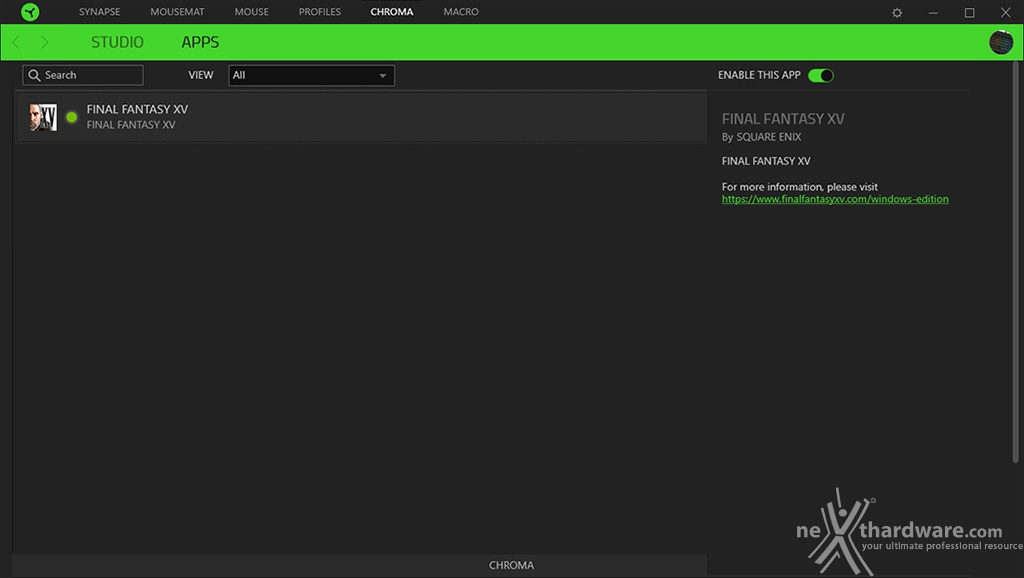
Task: Open the View dropdown set to All
Action: pyautogui.click(x=312, y=75)
